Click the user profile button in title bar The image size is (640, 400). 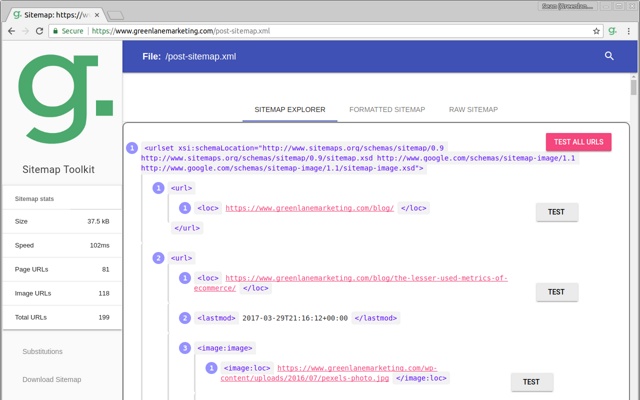[x=568, y=6]
